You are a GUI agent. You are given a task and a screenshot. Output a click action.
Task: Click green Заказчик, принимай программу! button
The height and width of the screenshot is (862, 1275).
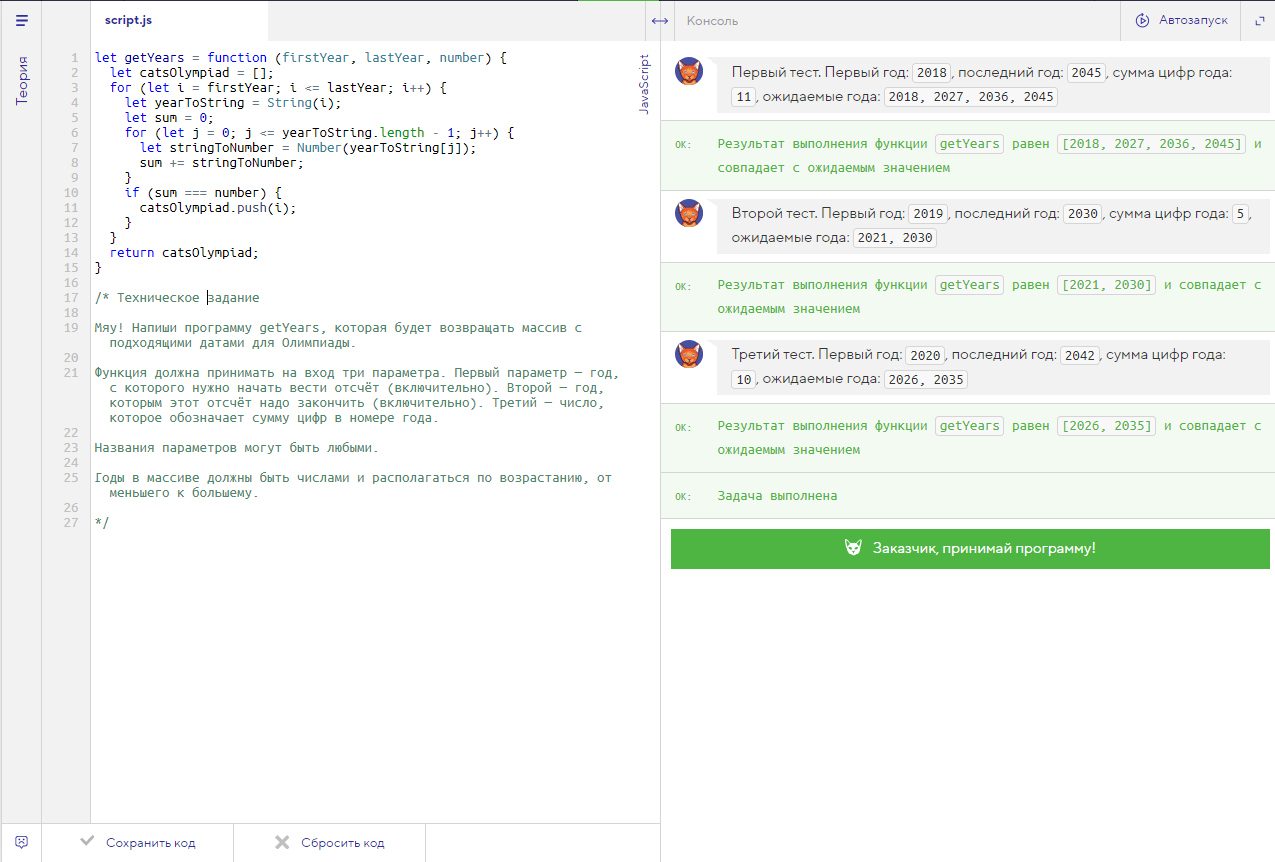(970, 549)
